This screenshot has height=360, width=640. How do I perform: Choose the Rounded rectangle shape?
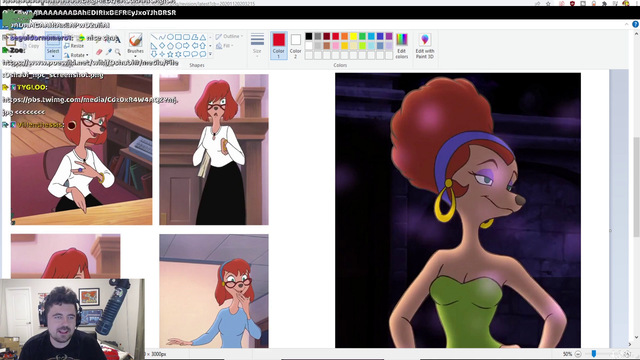tap(187, 37)
